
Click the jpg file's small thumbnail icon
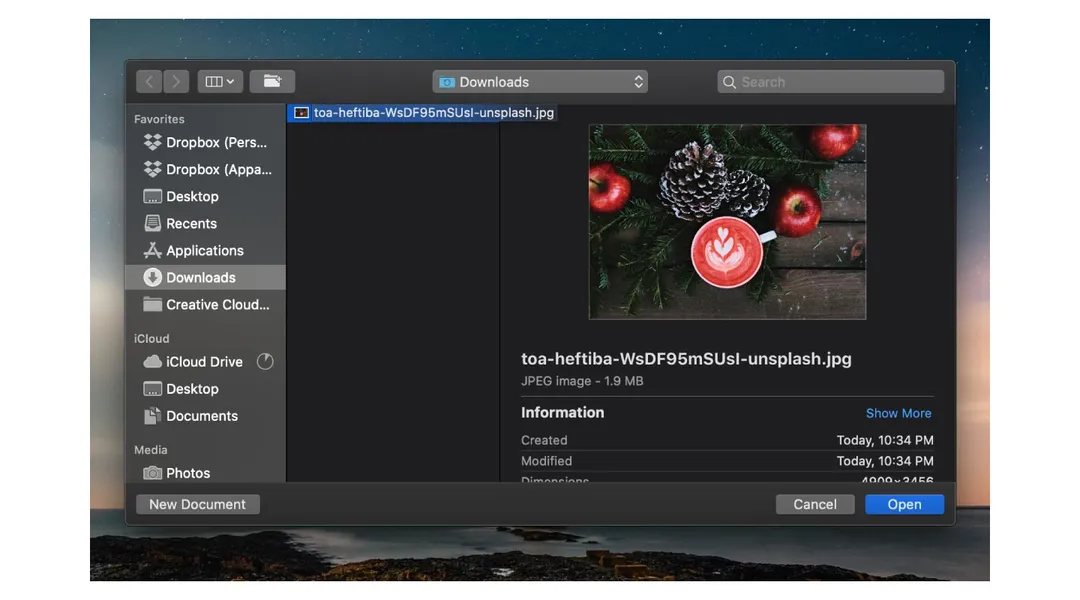(x=301, y=113)
